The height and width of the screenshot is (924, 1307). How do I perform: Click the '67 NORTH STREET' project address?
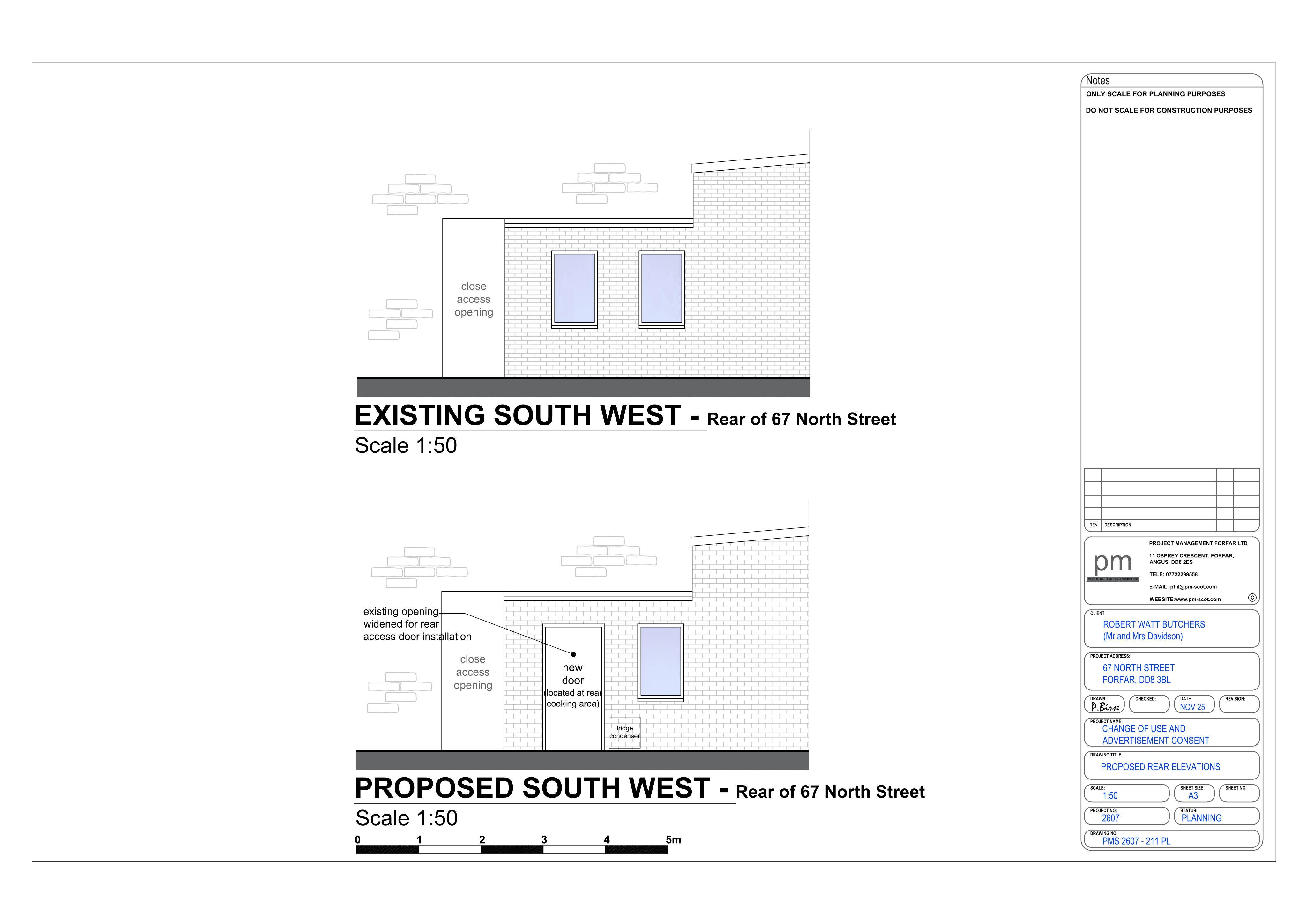(x=1138, y=668)
